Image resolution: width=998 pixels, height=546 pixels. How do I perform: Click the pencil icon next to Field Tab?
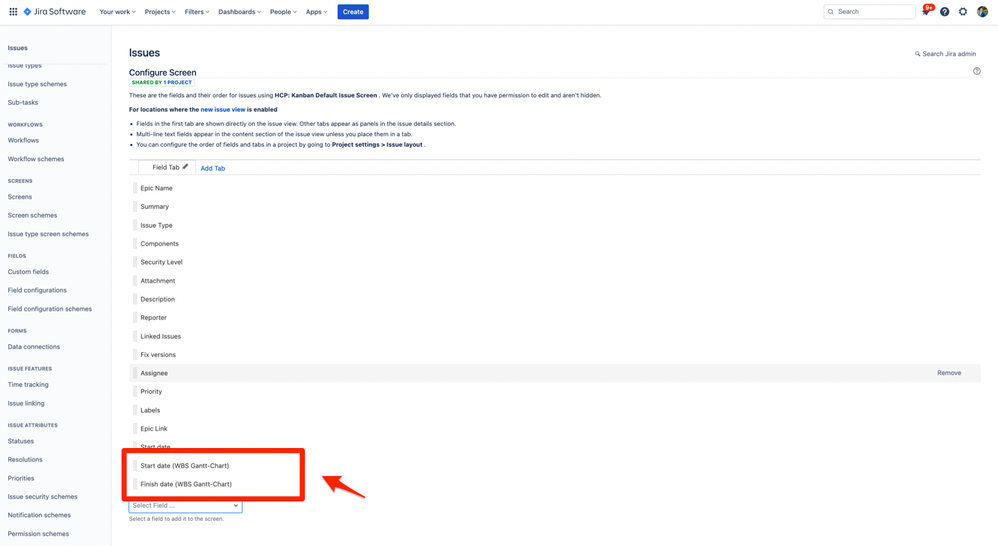(185, 167)
